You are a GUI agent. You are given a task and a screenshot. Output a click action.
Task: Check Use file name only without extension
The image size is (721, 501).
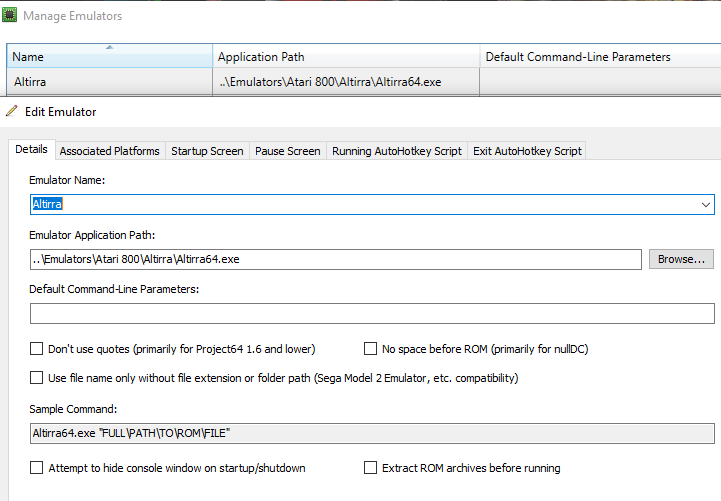pos(36,378)
